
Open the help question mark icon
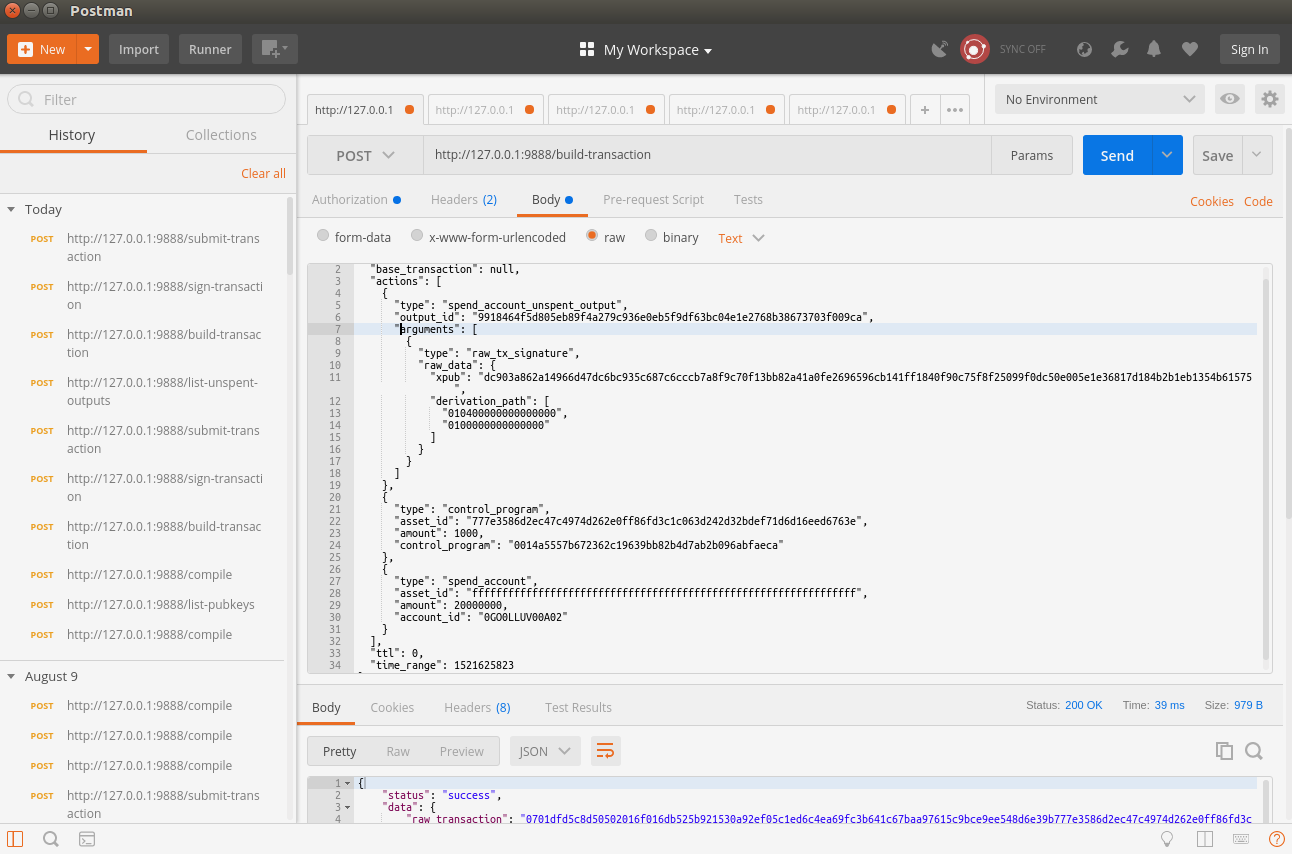pyautogui.click(x=1276, y=839)
